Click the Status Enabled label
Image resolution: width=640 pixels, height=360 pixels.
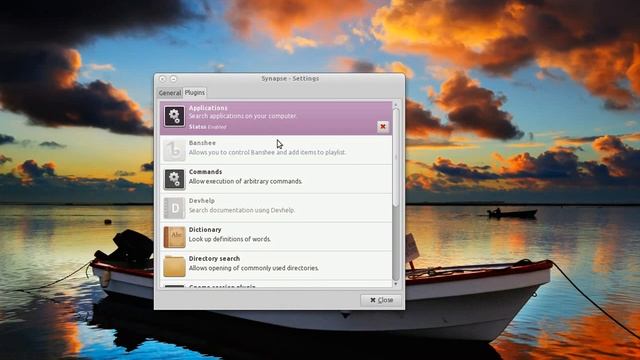pyautogui.click(x=207, y=127)
